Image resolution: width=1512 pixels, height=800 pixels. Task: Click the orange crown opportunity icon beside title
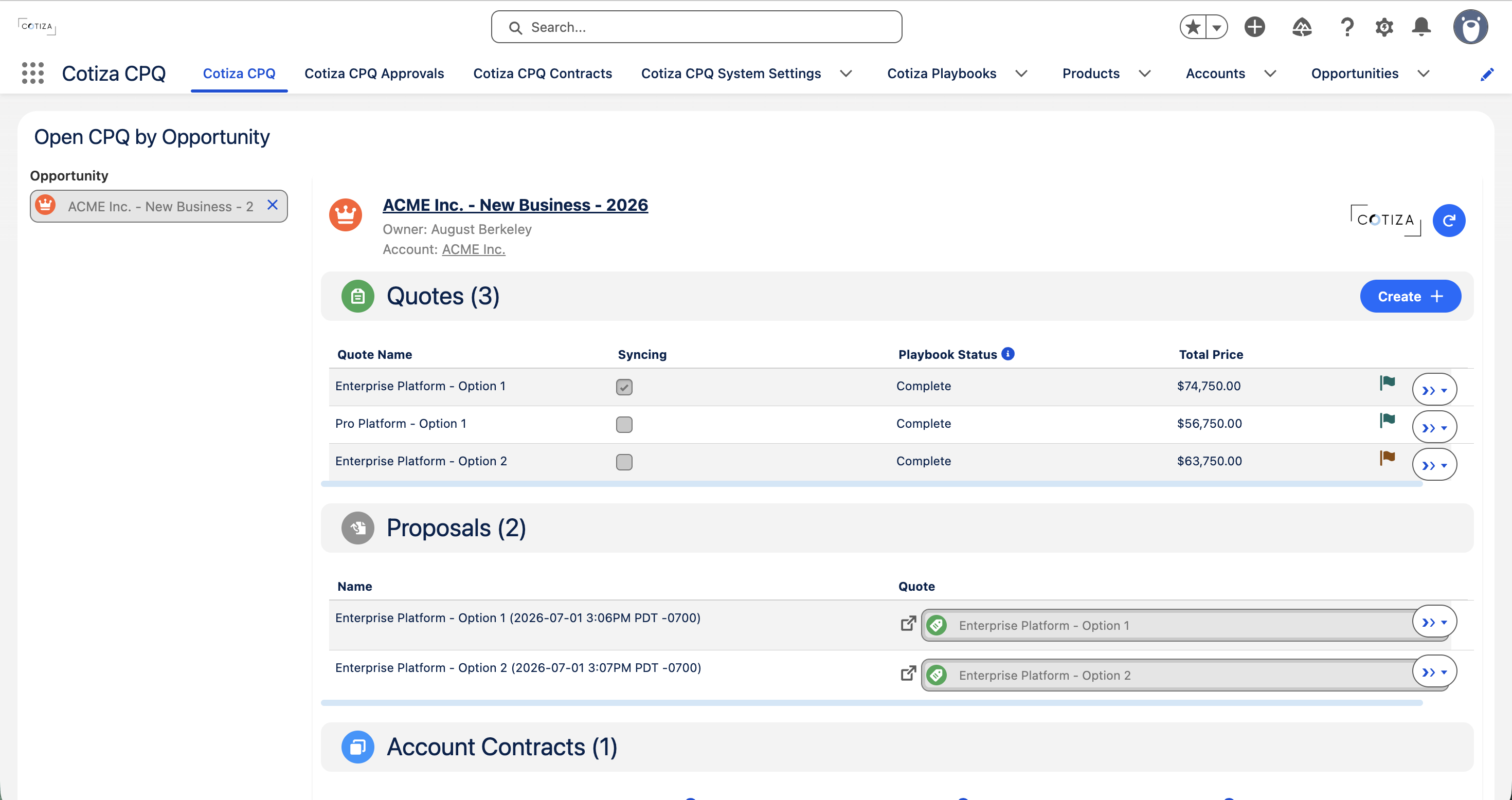click(345, 215)
